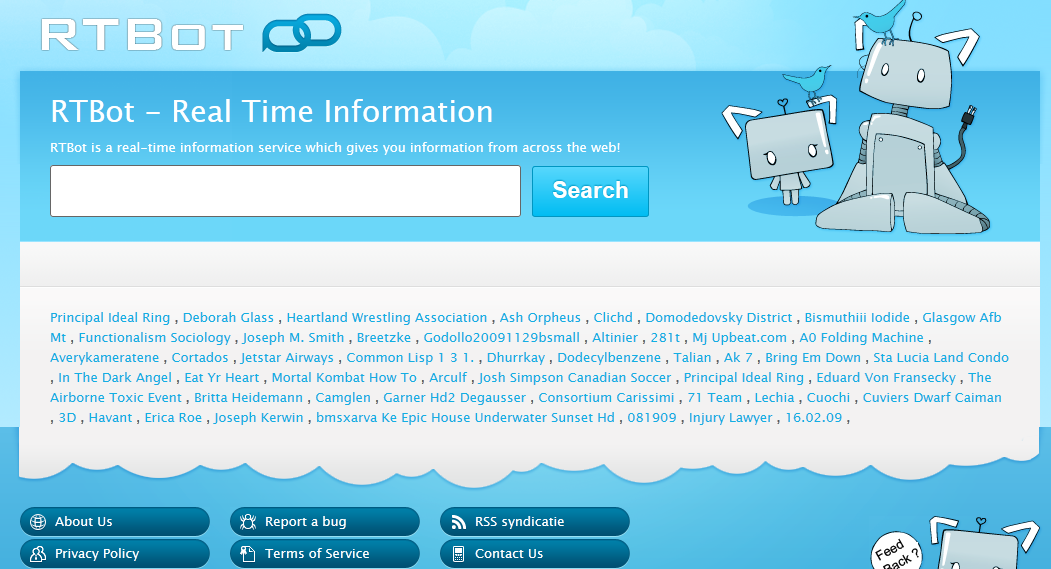The width and height of the screenshot is (1051, 569).
Task: Follow the Erica Roe link
Action: tap(173, 418)
